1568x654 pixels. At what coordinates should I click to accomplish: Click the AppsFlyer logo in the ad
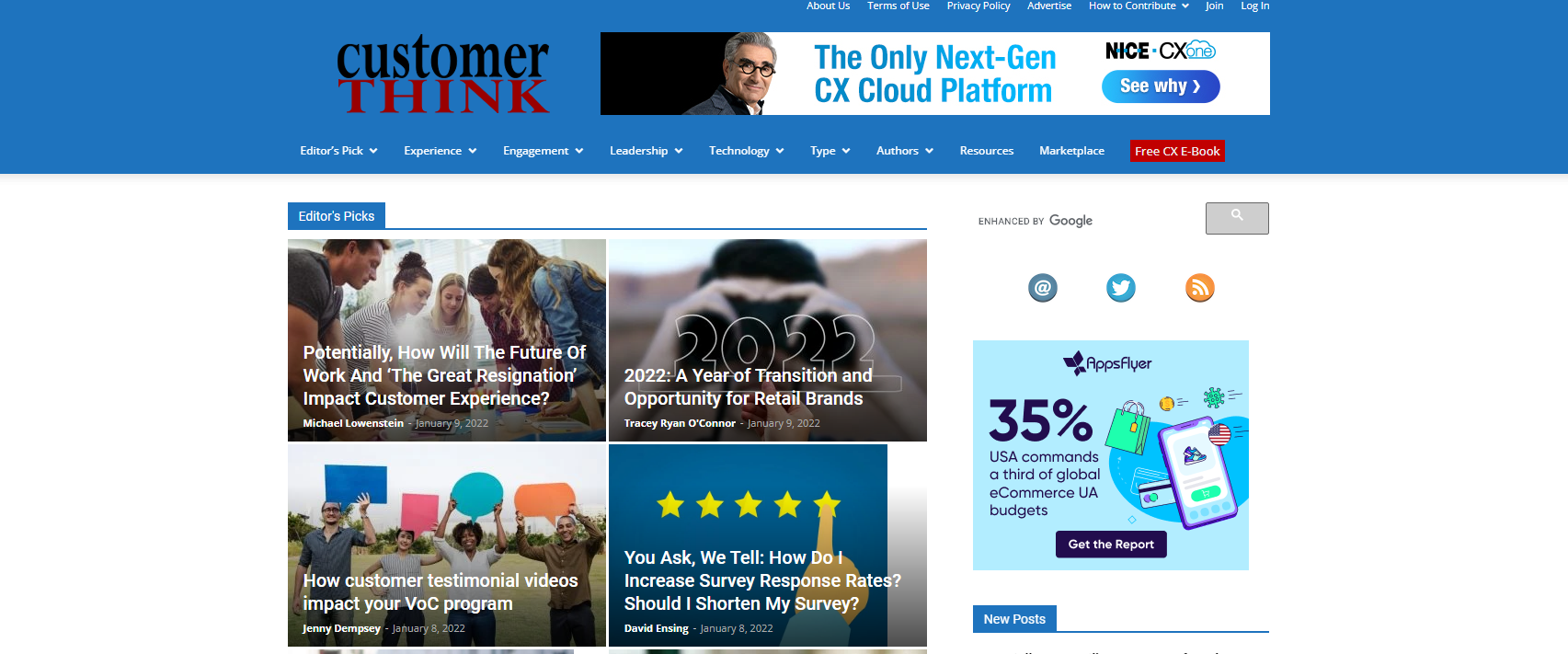coord(1107,363)
